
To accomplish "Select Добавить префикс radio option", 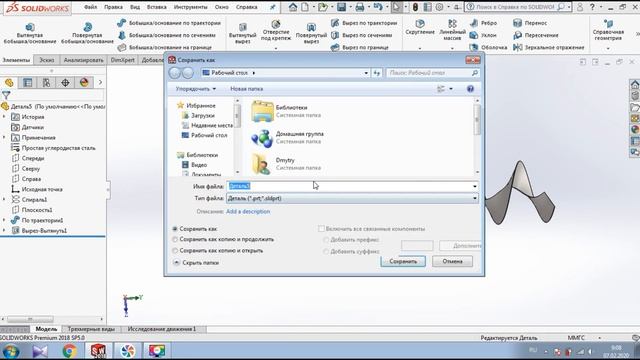I will 326,240.
